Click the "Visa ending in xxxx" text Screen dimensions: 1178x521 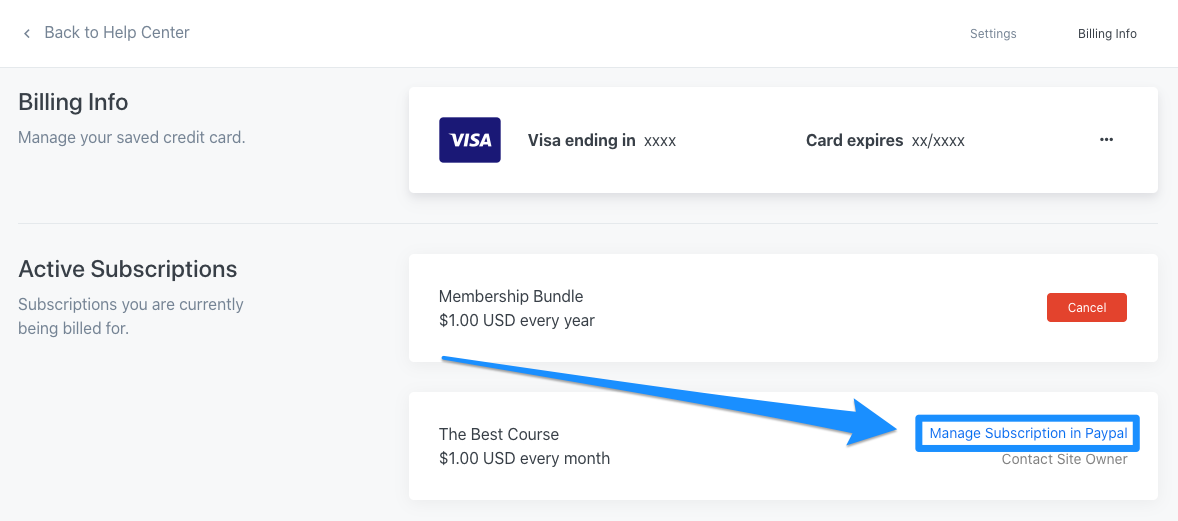[x=602, y=141]
